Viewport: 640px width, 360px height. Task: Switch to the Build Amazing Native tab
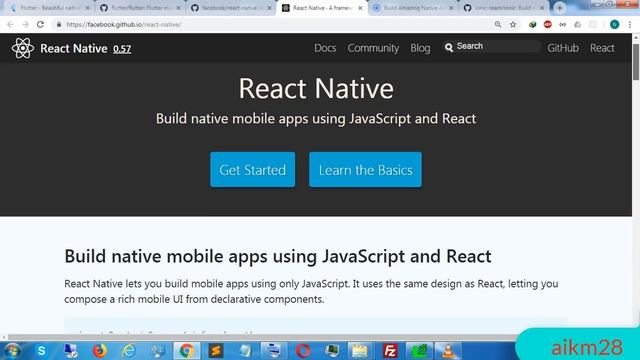tap(413, 8)
